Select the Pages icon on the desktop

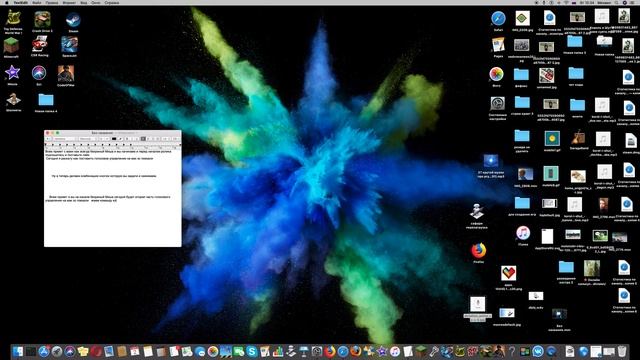pos(498,45)
